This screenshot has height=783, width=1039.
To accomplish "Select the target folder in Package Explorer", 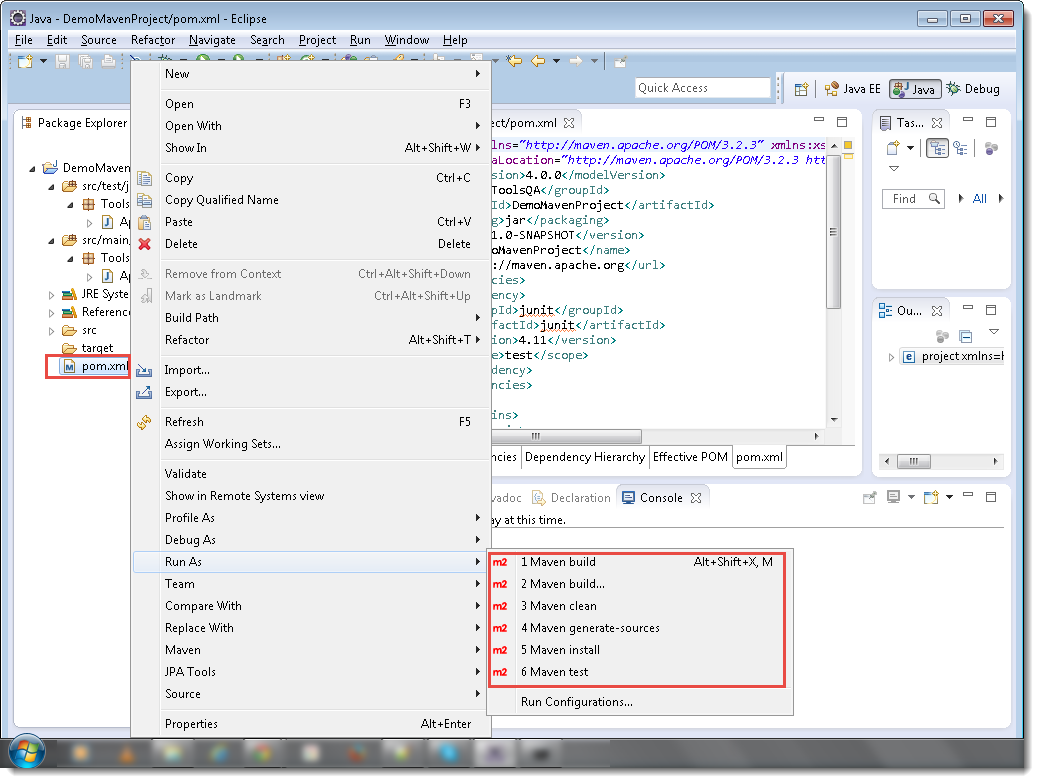I will click(x=87, y=348).
